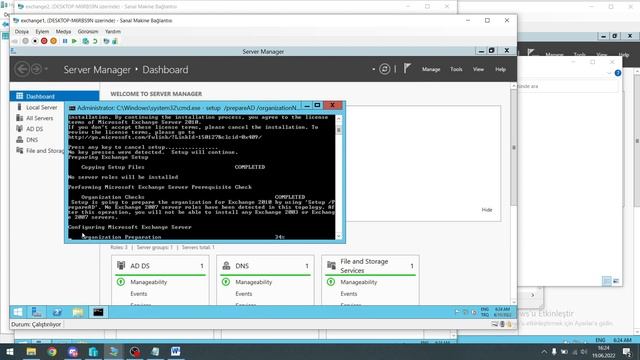The image size is (640, 360).
Task: Click the host taskbar clock 16:24
Action: pyautogui.click(x=604, y=352)
